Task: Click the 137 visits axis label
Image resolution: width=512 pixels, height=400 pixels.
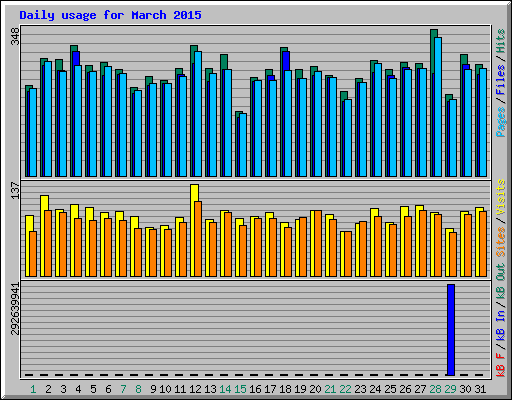Action: pos(15,191)
